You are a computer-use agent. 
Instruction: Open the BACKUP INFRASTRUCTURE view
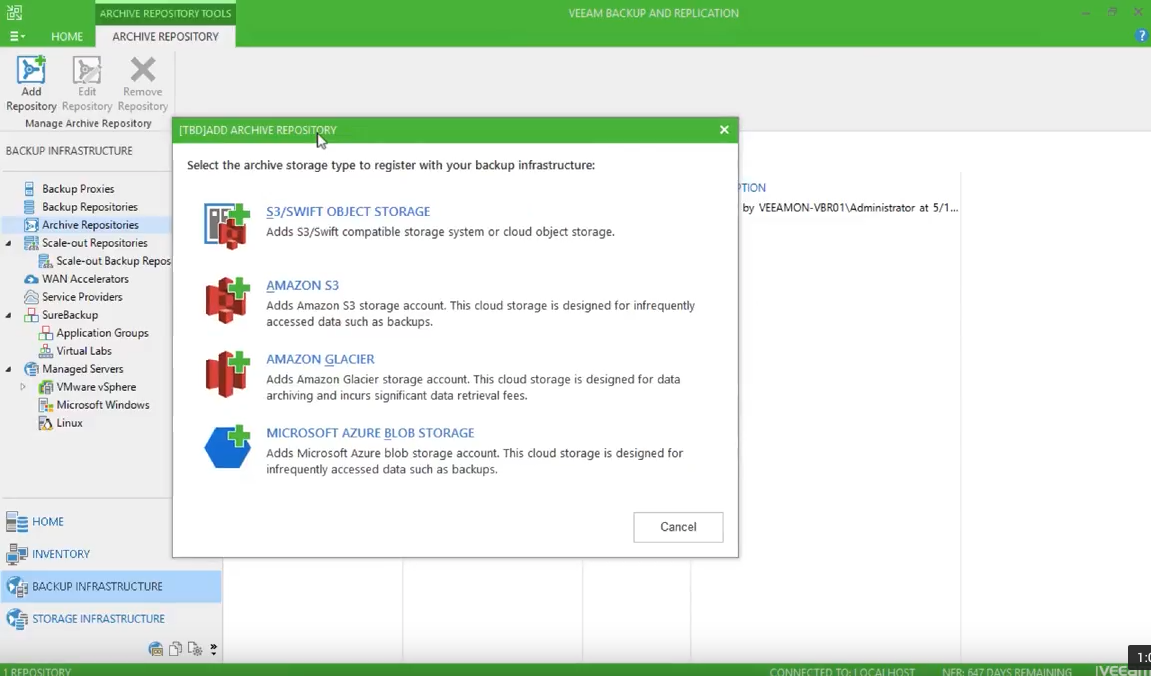tap(111, 586)
